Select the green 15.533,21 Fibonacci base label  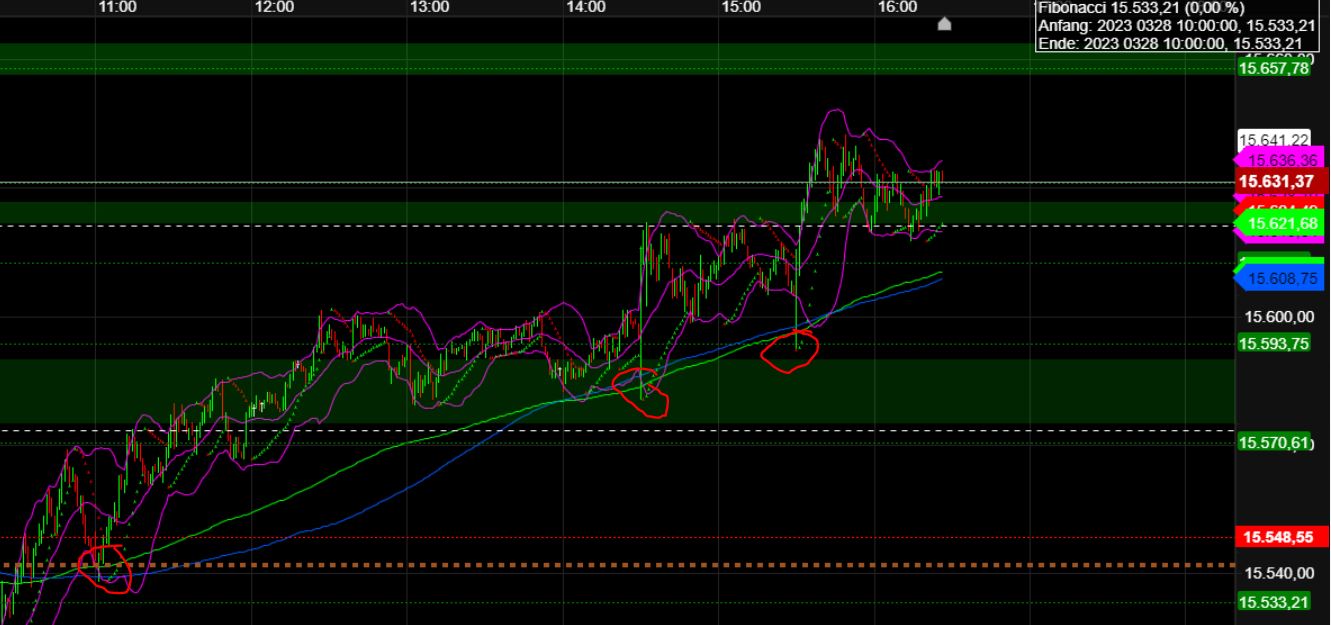tap(1276, 601)
